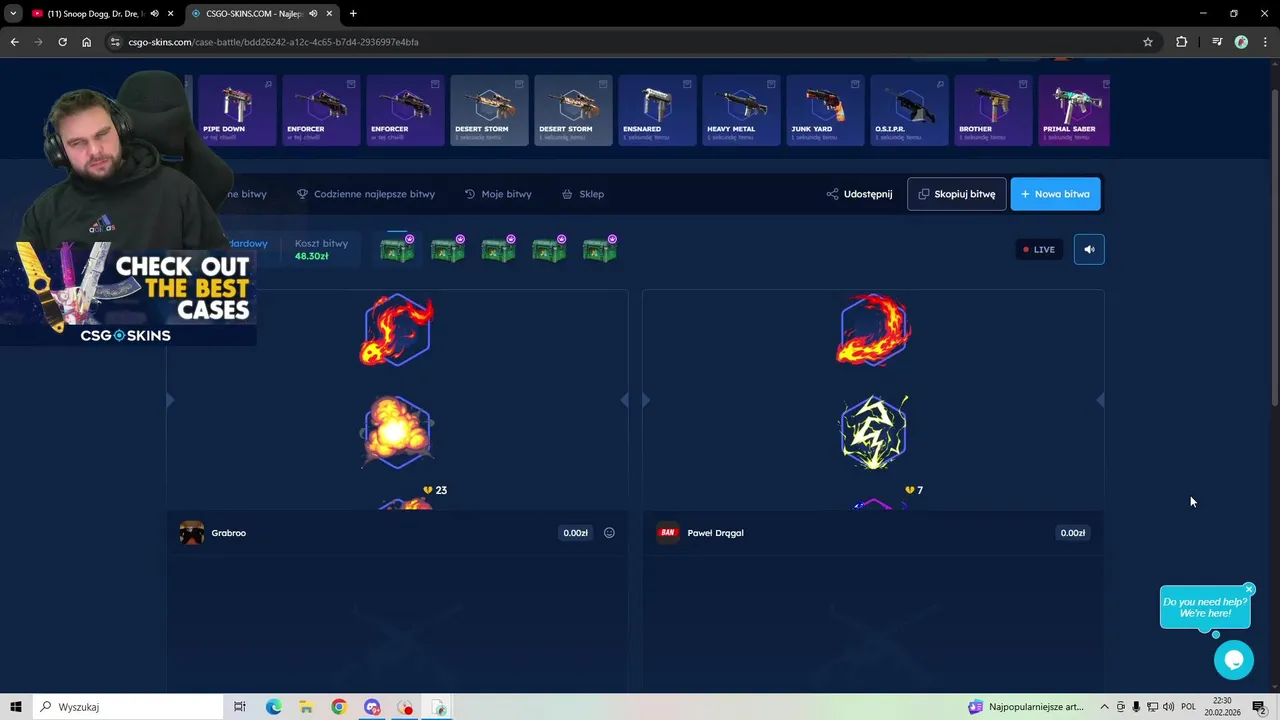1280x720 pixels.
Task: Click the address bar URL
Action: click(x=274, y=42)
